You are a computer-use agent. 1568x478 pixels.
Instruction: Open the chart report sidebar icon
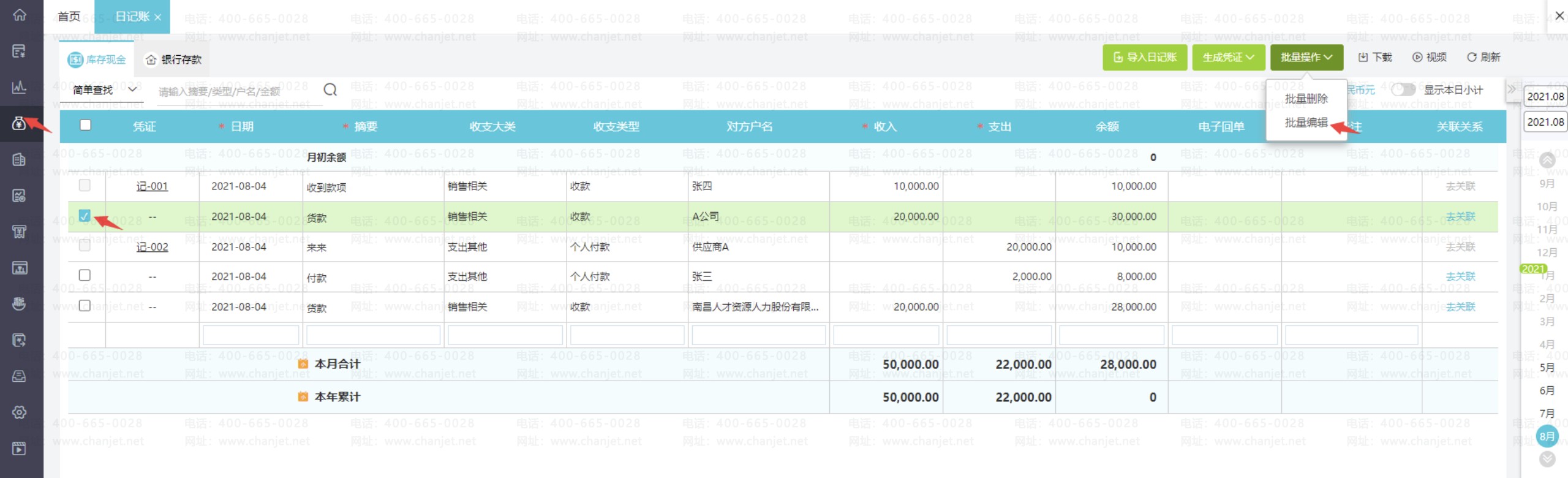coord(20,196)
